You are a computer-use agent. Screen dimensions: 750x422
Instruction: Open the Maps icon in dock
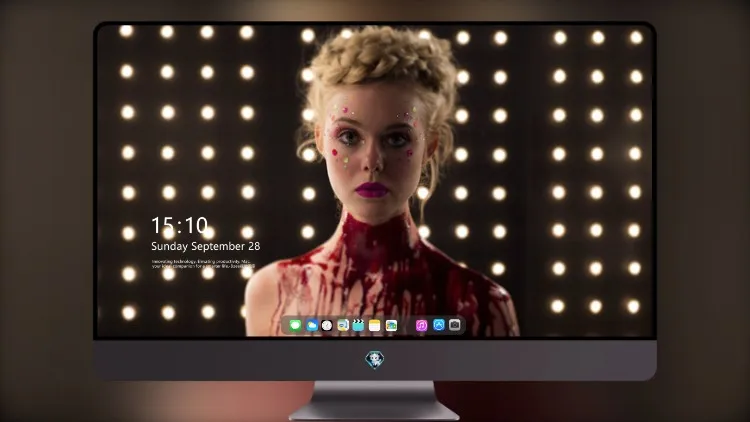pos(342,326)
